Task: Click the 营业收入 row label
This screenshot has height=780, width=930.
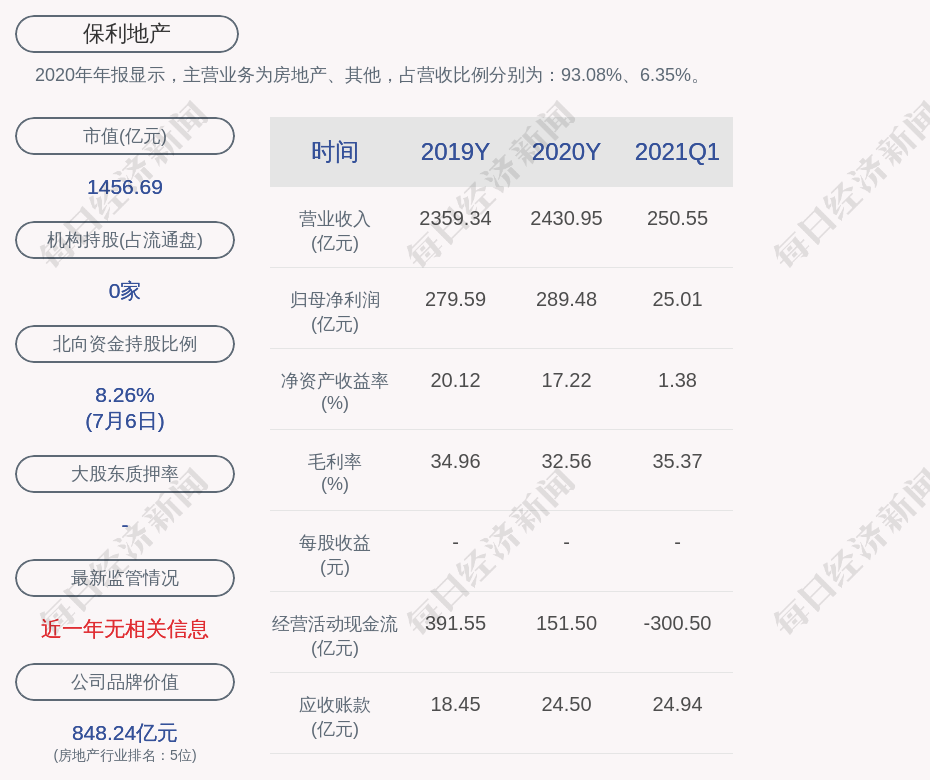Action: (334, 219)
